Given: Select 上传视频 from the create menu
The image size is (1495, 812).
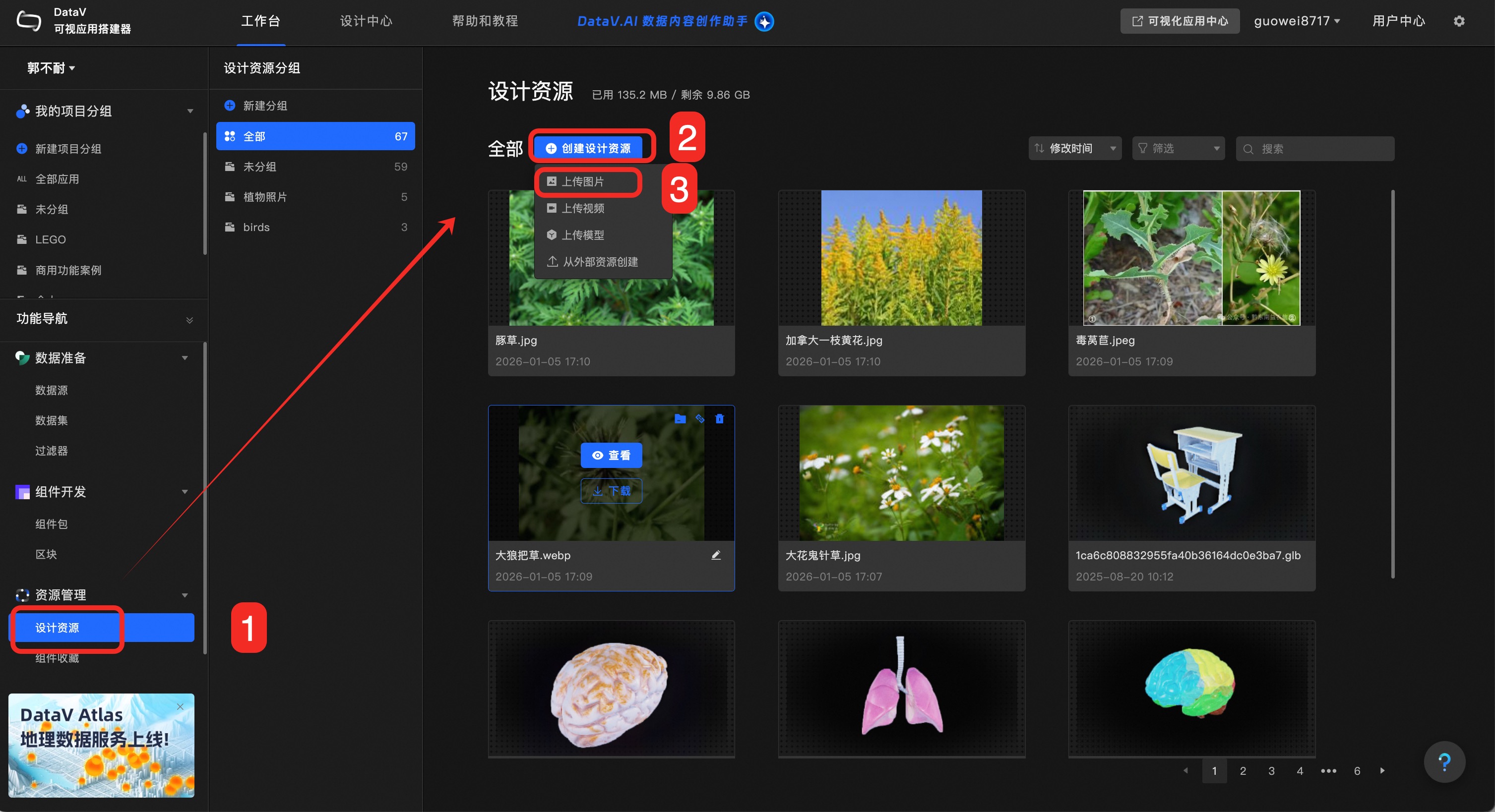Looking at the screenshot, I should pyautogui.click(x=583, y=208).
